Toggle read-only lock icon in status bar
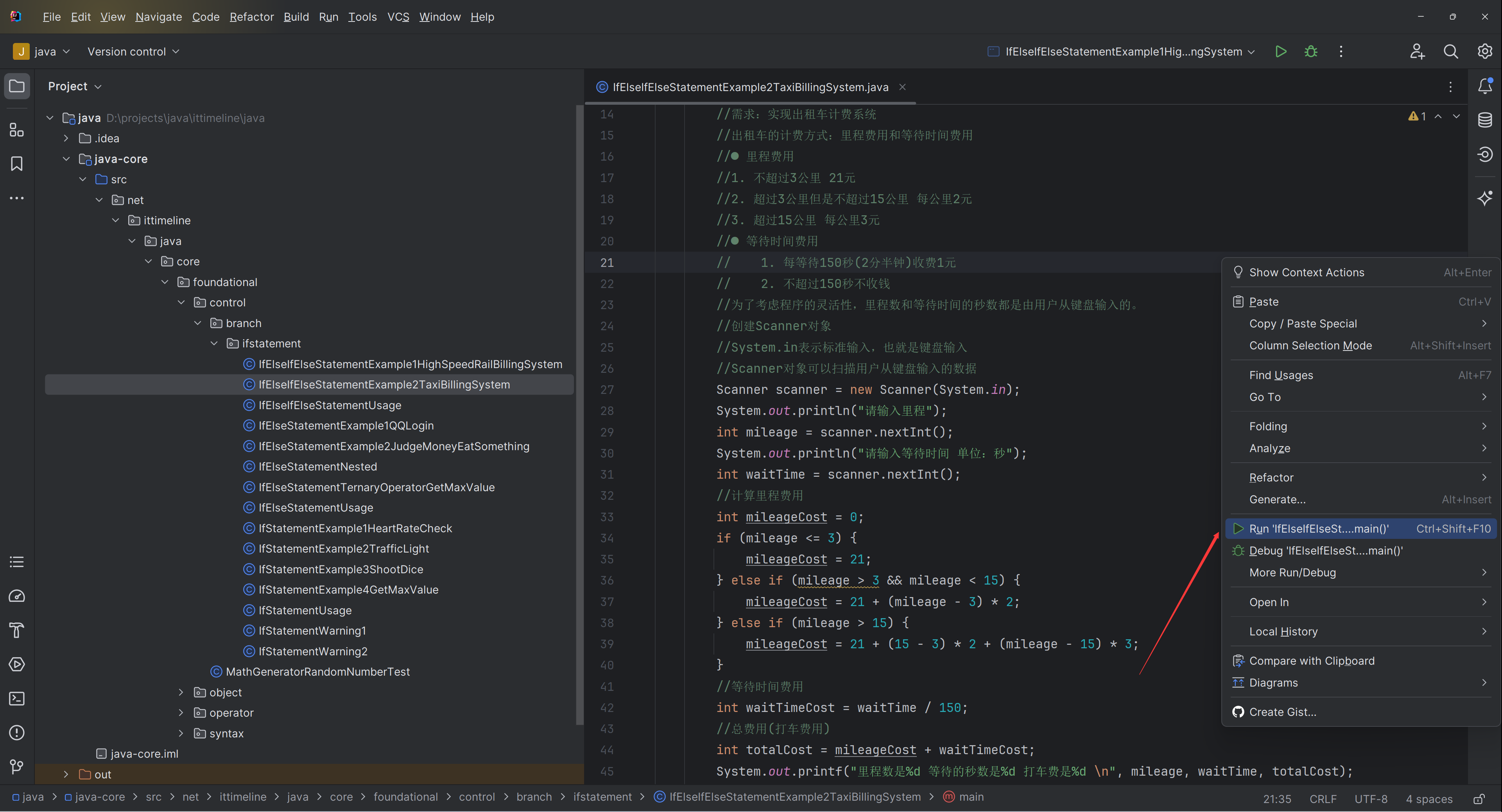 click(1479, 799)
